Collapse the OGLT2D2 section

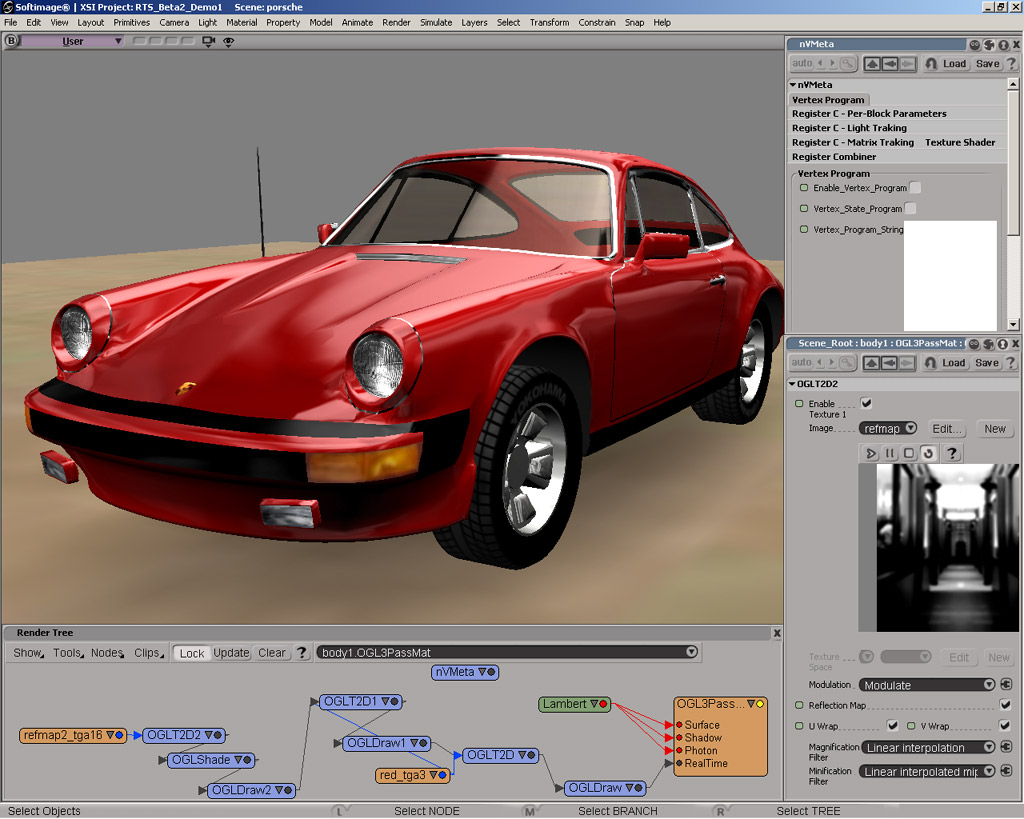(794, 383)
